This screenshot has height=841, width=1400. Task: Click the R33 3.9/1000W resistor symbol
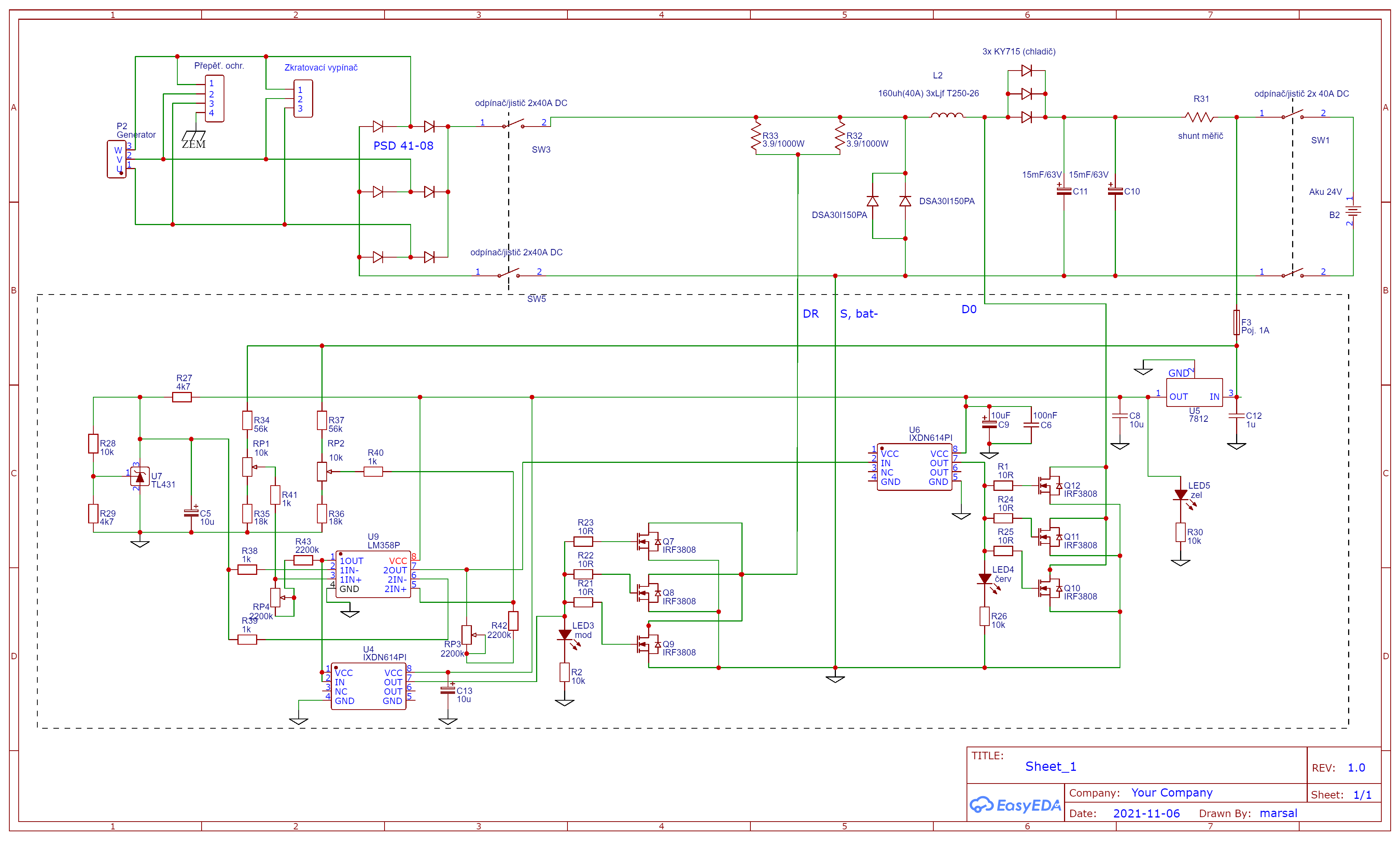756,136
